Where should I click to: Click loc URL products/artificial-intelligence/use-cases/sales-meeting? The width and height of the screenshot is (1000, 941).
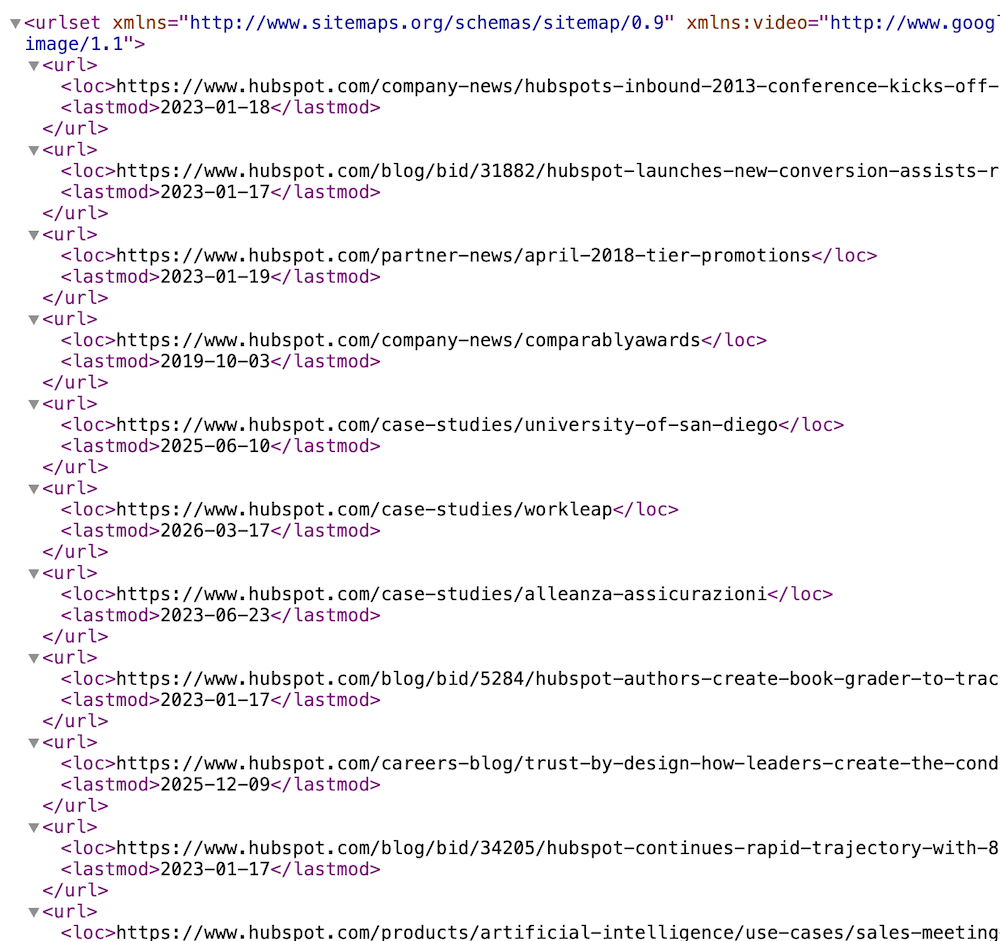click(x=557, y=932)
